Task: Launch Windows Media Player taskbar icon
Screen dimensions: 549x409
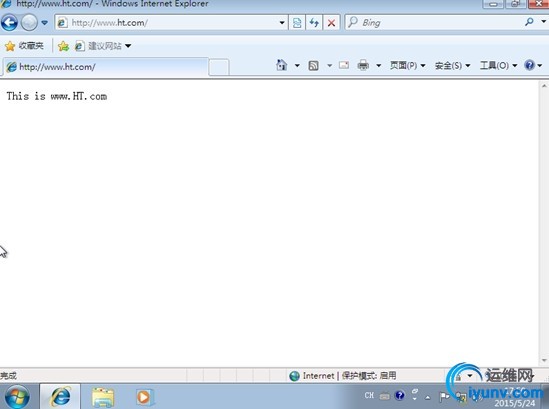Action: point(144,397)
